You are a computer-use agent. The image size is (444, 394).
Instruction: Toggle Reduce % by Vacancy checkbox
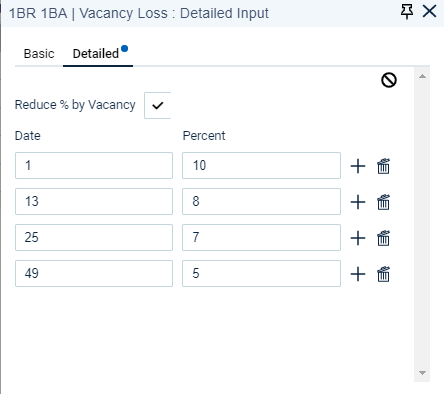click(157, 105)
